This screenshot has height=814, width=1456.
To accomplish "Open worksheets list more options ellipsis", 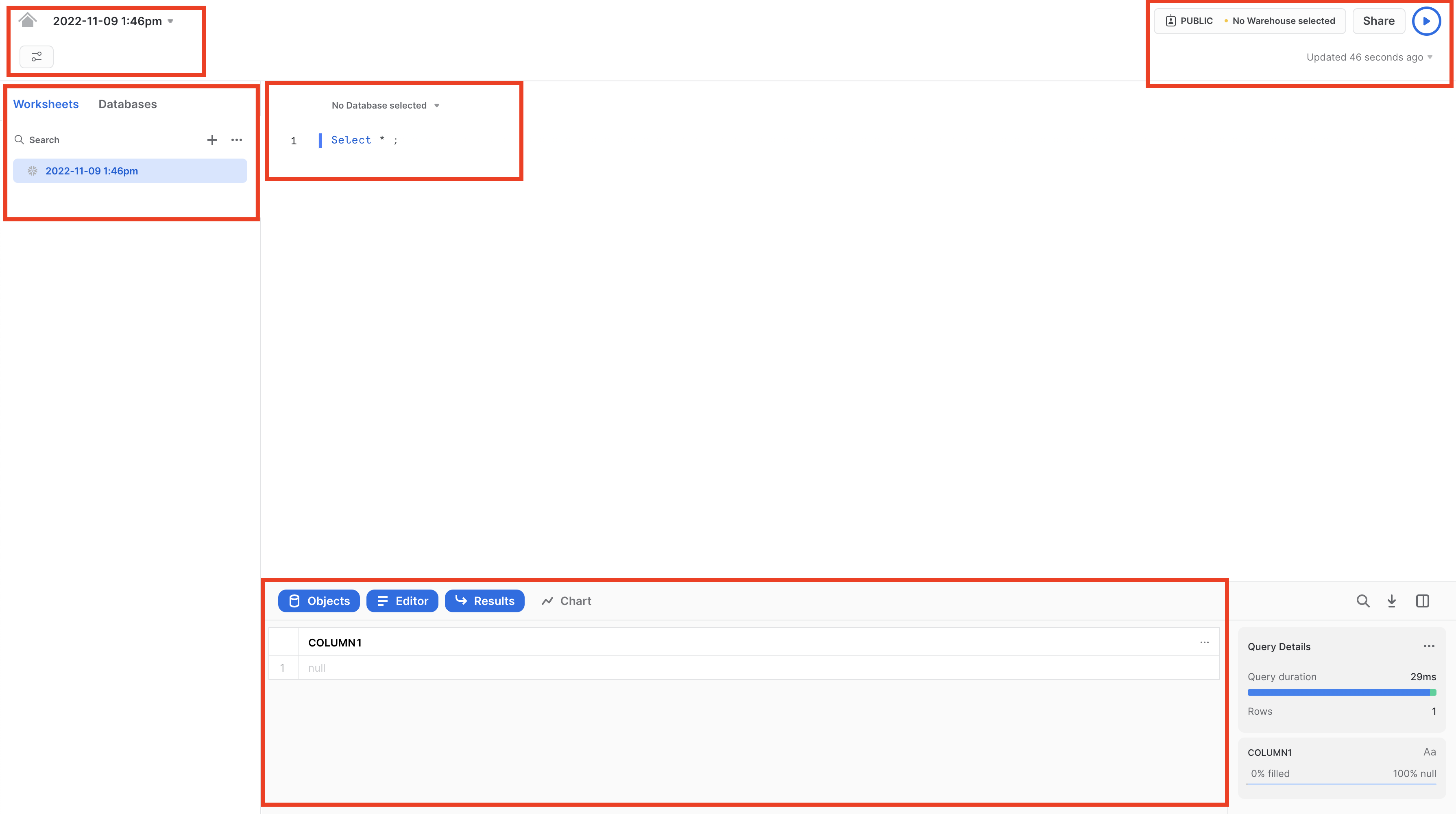I will point(236,139).
